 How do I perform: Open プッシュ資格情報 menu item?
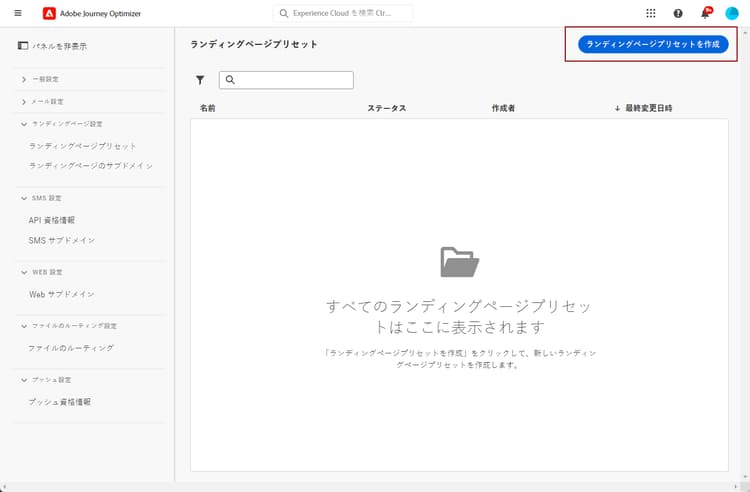(59, 402)
